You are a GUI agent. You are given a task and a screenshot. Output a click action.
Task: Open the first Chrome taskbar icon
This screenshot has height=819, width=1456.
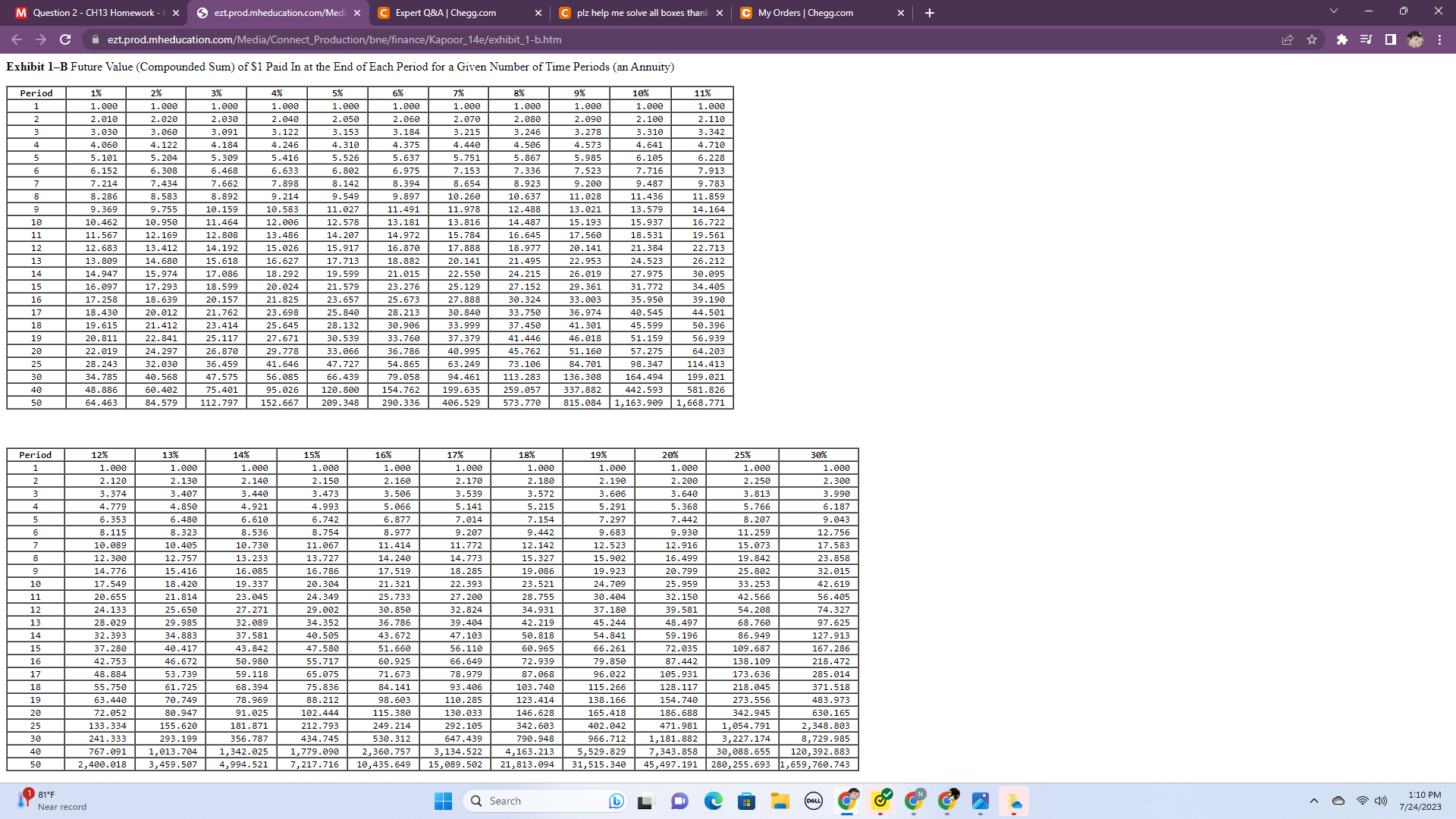tap(847, 801)
